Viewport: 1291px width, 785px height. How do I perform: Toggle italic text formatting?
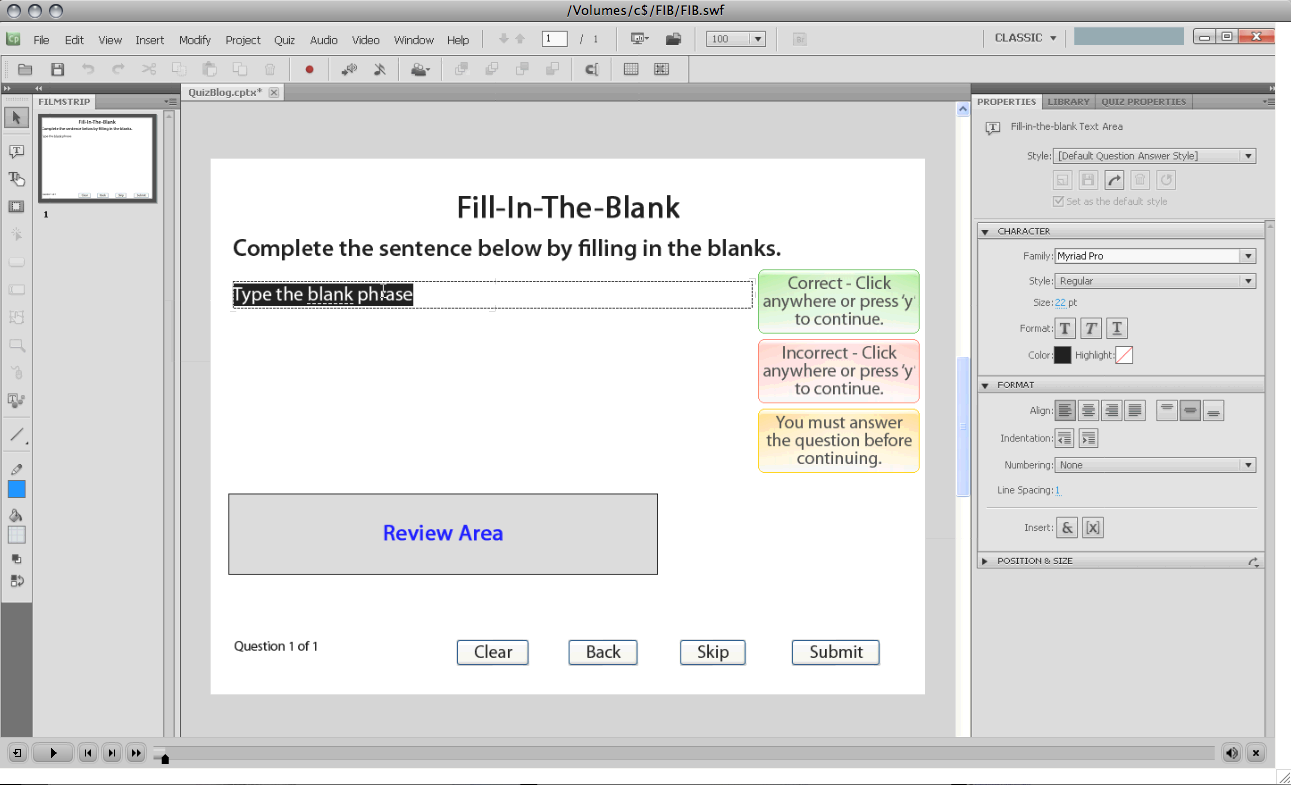[1091, 328]
